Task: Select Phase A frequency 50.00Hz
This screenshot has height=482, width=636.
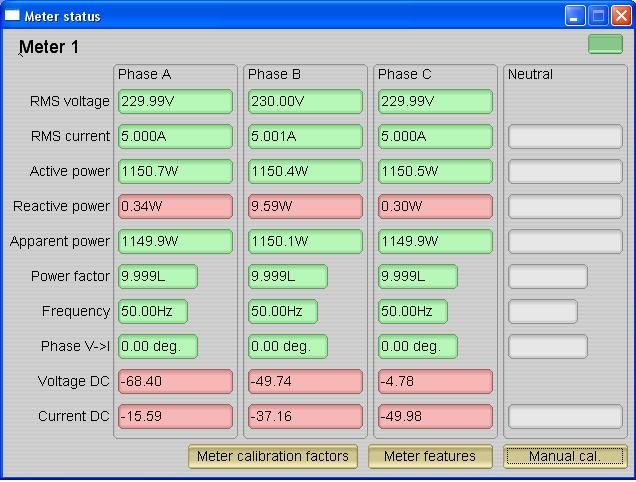Action: pos(153,311)
